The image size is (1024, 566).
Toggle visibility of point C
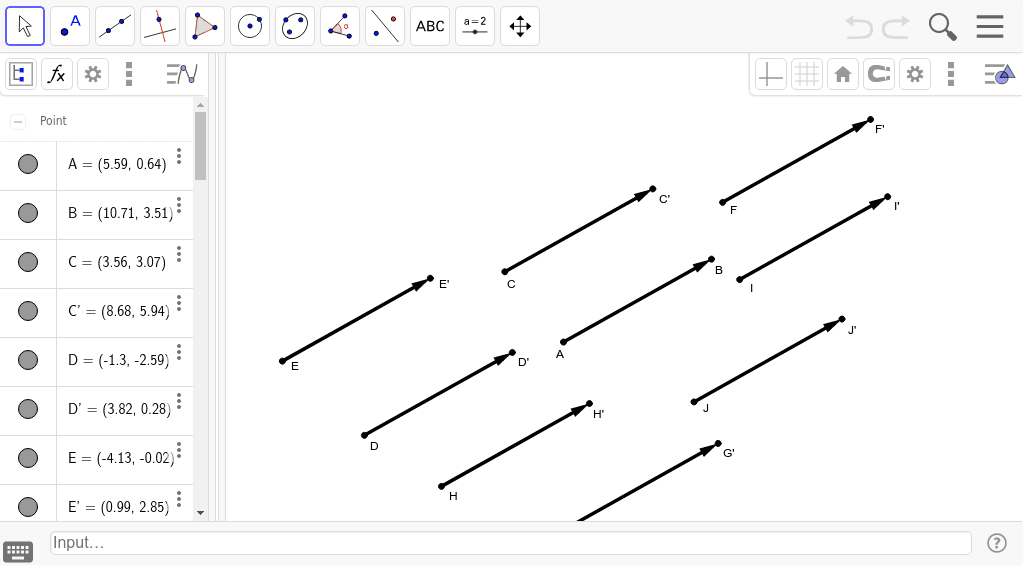tap(27, 262)
